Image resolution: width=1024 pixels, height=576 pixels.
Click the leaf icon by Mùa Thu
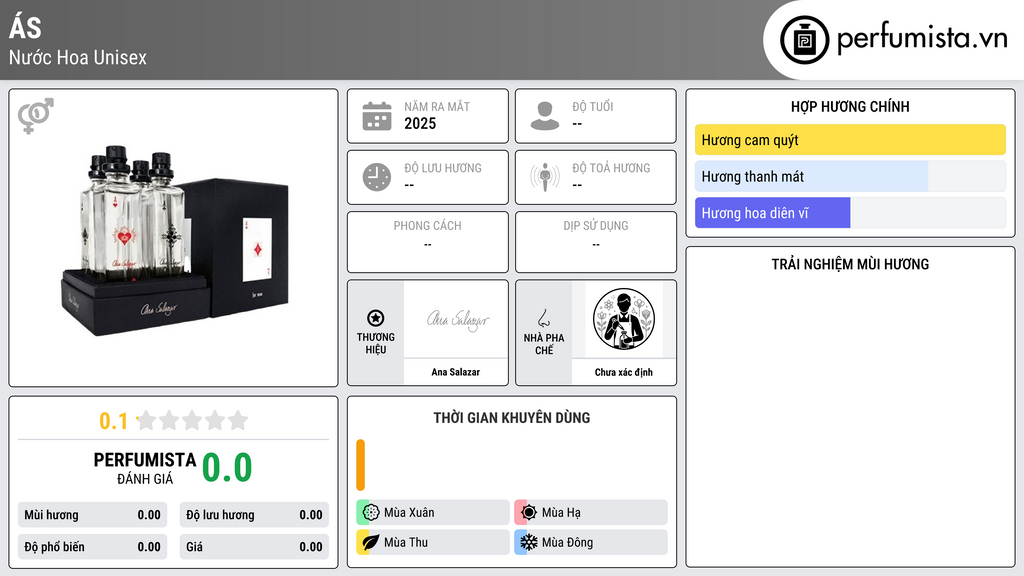click(371, 542)
